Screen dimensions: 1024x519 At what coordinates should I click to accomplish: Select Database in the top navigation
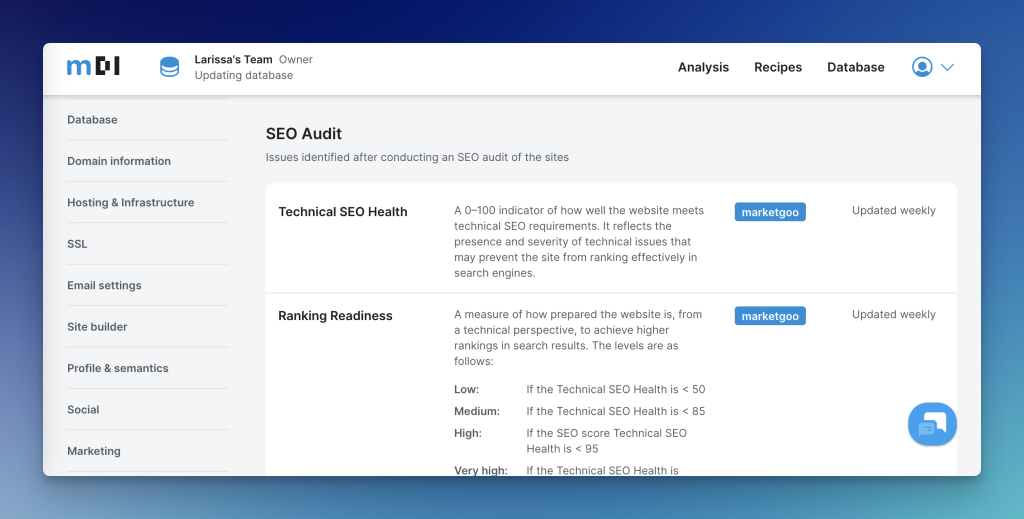pos(855,67)
